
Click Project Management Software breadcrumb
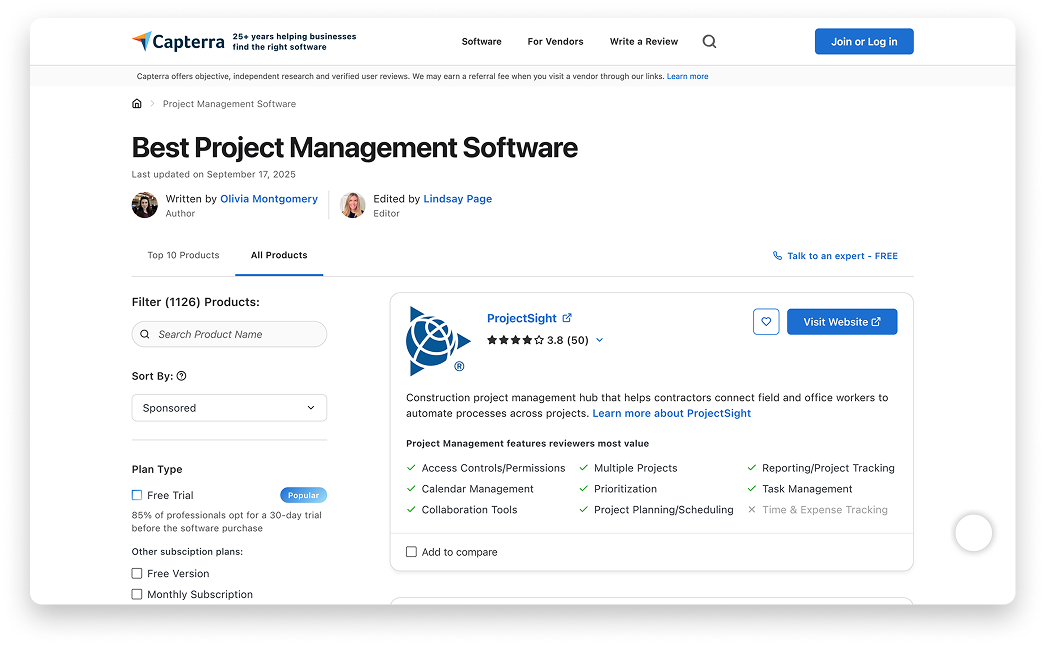(229, 103)
